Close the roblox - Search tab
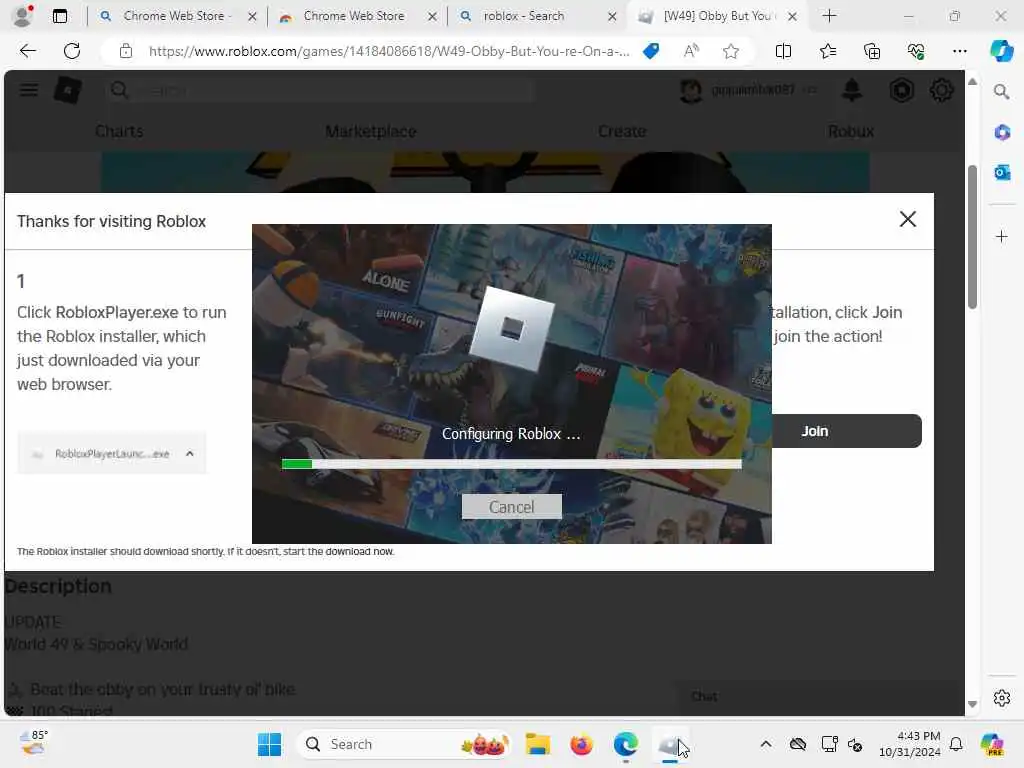Viewport: 1024px width, 768px height. coord(612,16)
